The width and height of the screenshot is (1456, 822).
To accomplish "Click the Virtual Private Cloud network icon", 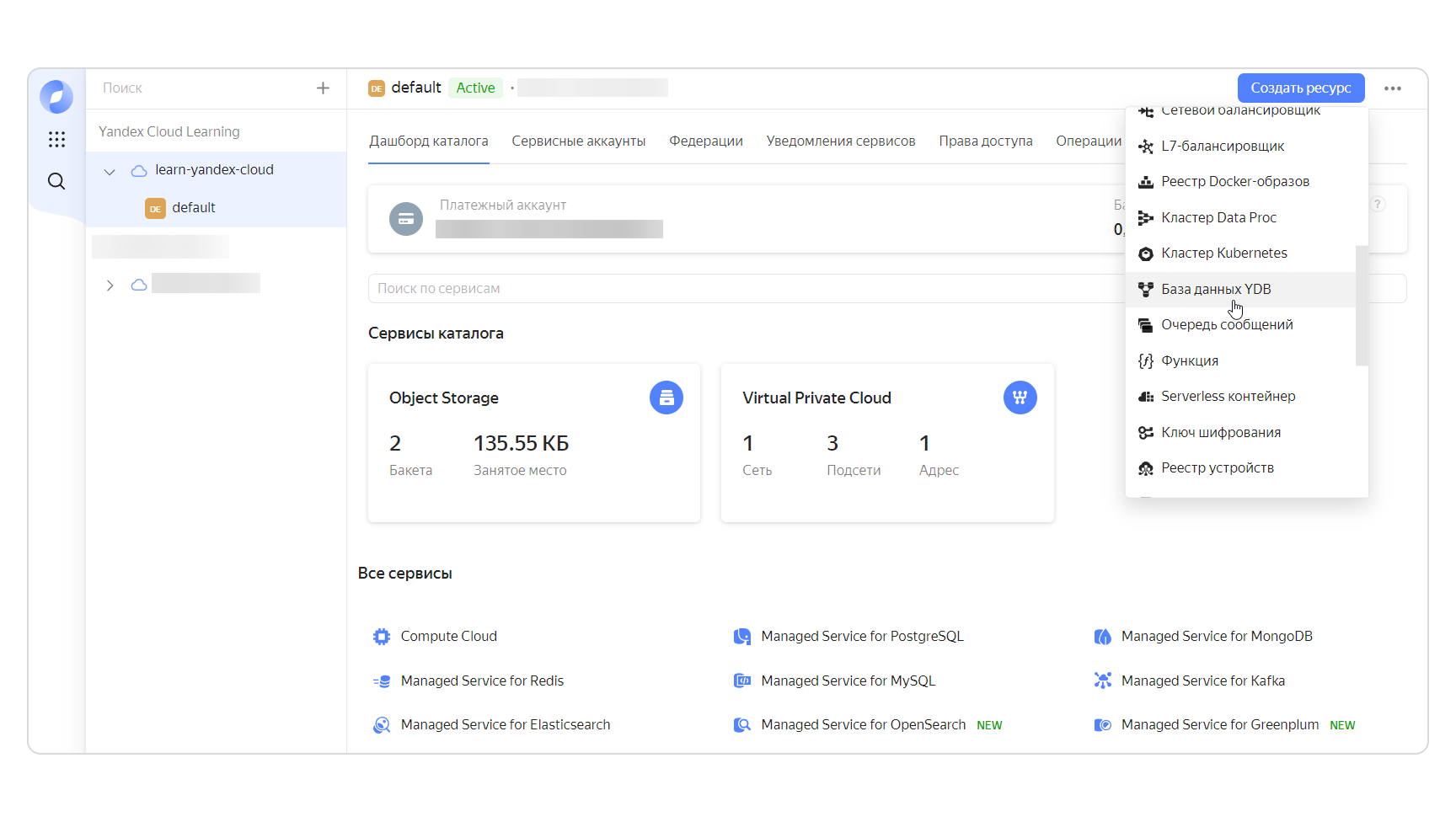I will coord(1020,398).
